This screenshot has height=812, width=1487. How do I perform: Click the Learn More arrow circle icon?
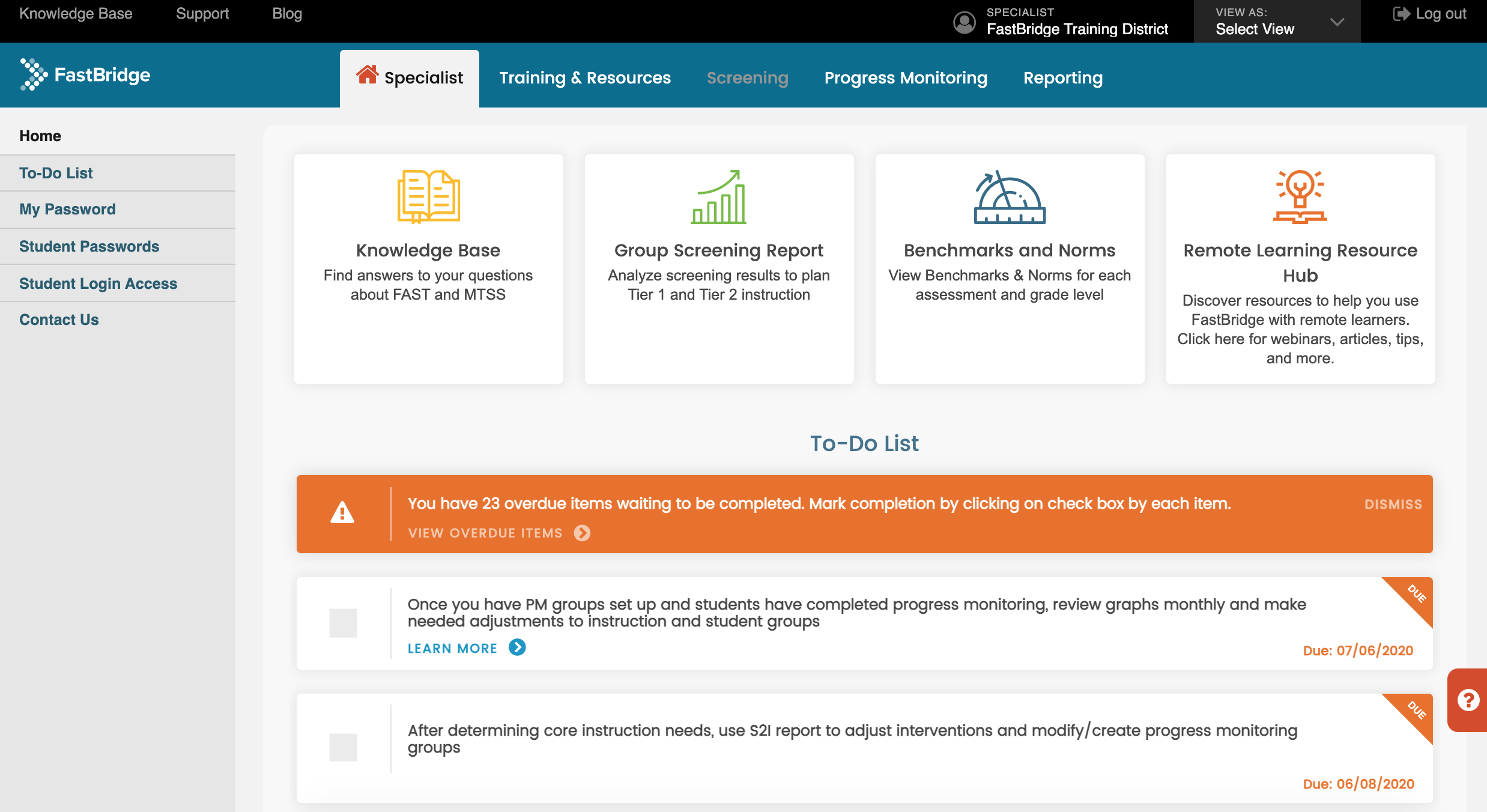[x=517, y=647]
